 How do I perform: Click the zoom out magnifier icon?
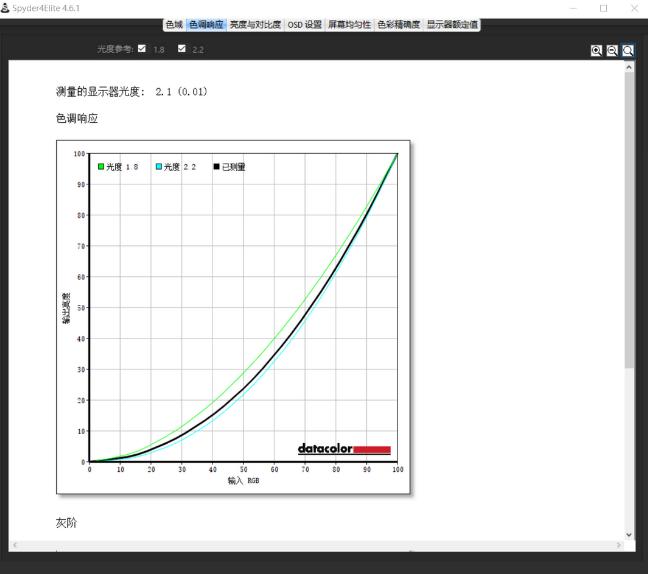pos(612,50)
